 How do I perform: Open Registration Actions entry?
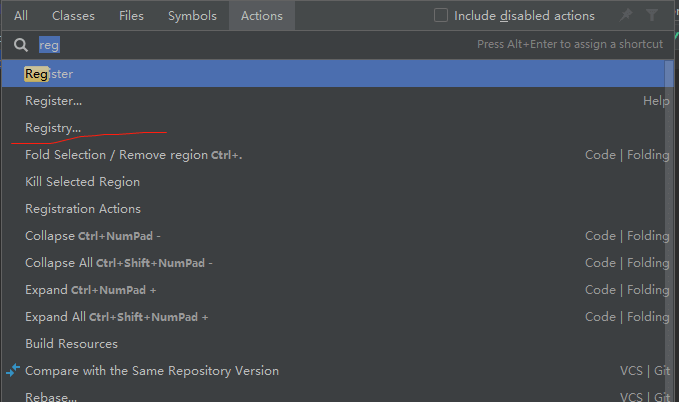83,209
